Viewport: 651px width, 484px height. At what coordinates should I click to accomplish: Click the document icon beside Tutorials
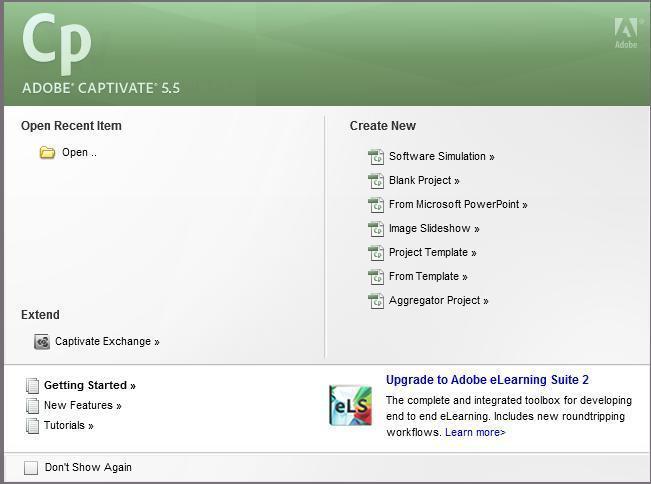[x=32, y=426]
